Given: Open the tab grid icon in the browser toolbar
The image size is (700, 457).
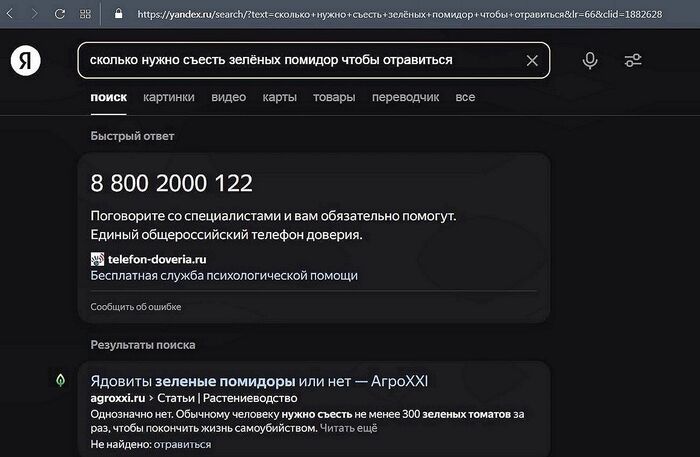Looking at the screenshot, I should point(85,14).
